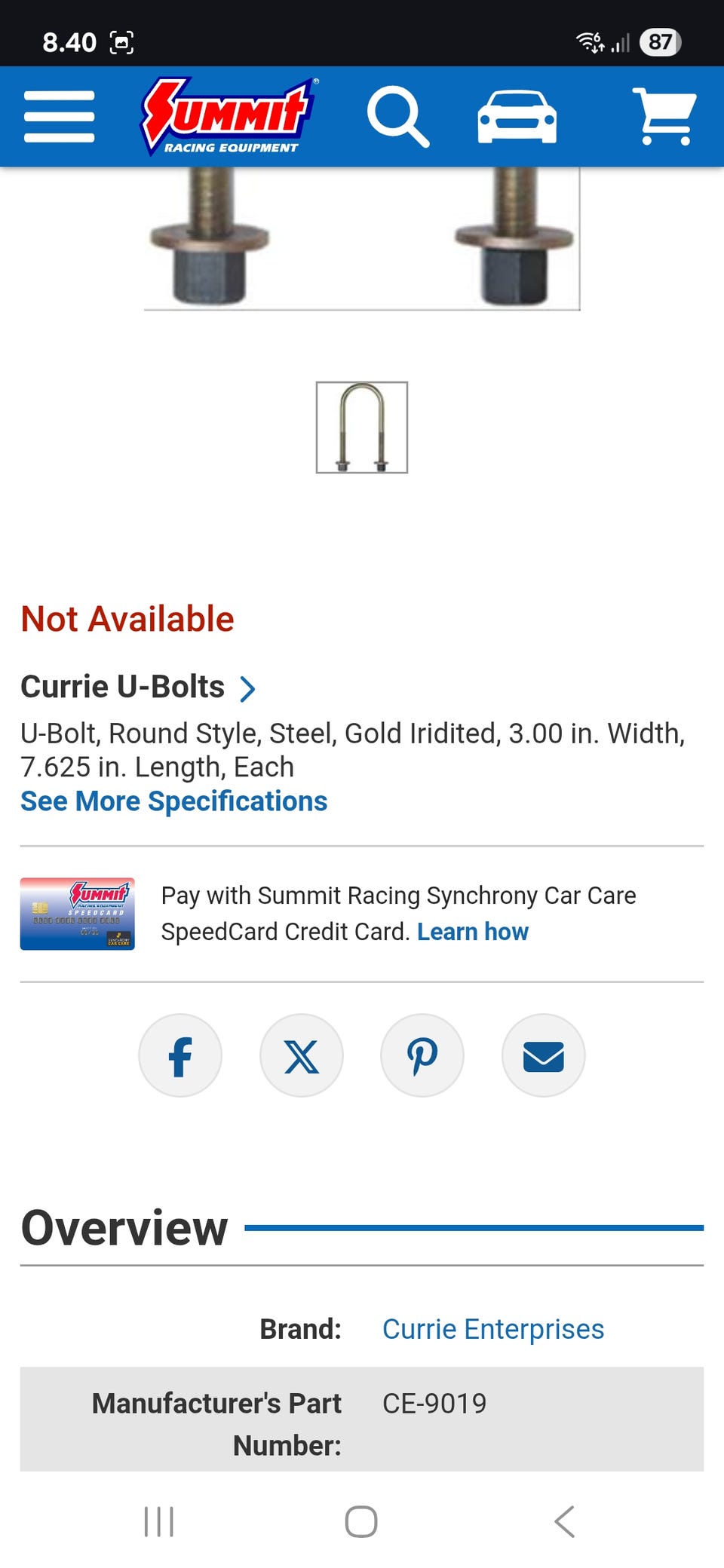Share product on Facebook
The height and width of the screenshot is (1568, 724).
180,1055
